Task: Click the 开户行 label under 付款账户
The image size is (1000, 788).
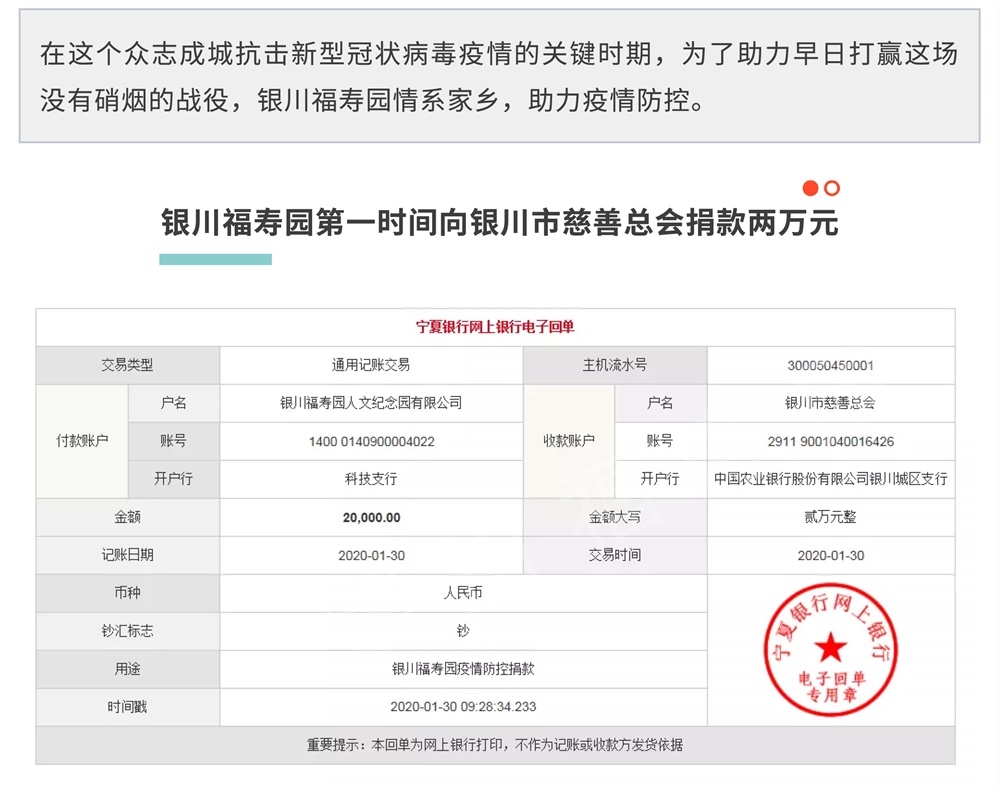Action: click(173, 479)
